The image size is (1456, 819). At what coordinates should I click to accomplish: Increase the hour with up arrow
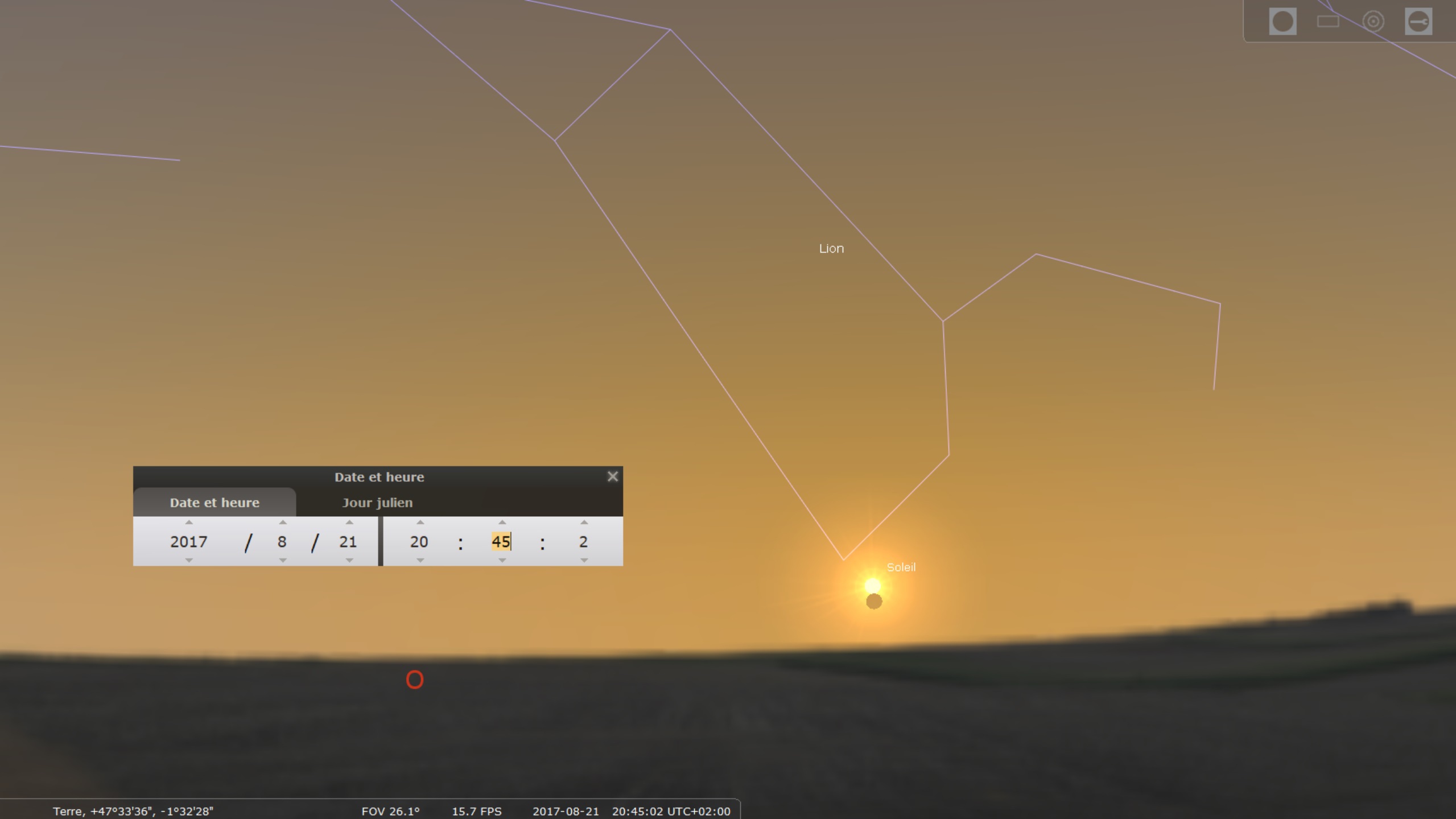pyautogui.click(x=420, y=522)
